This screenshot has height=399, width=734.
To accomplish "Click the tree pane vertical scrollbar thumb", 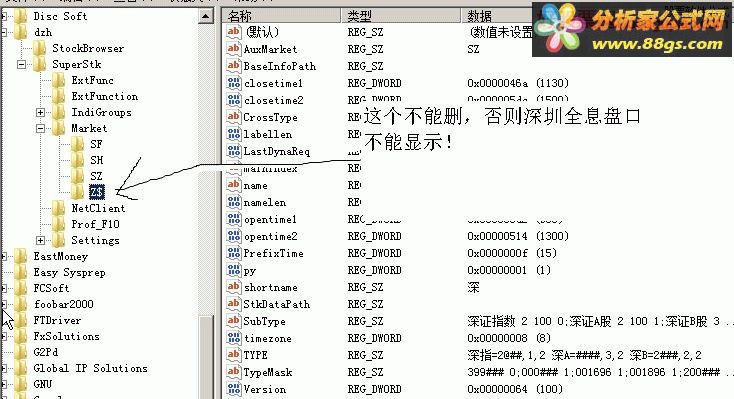I will (x=206, y=357).
